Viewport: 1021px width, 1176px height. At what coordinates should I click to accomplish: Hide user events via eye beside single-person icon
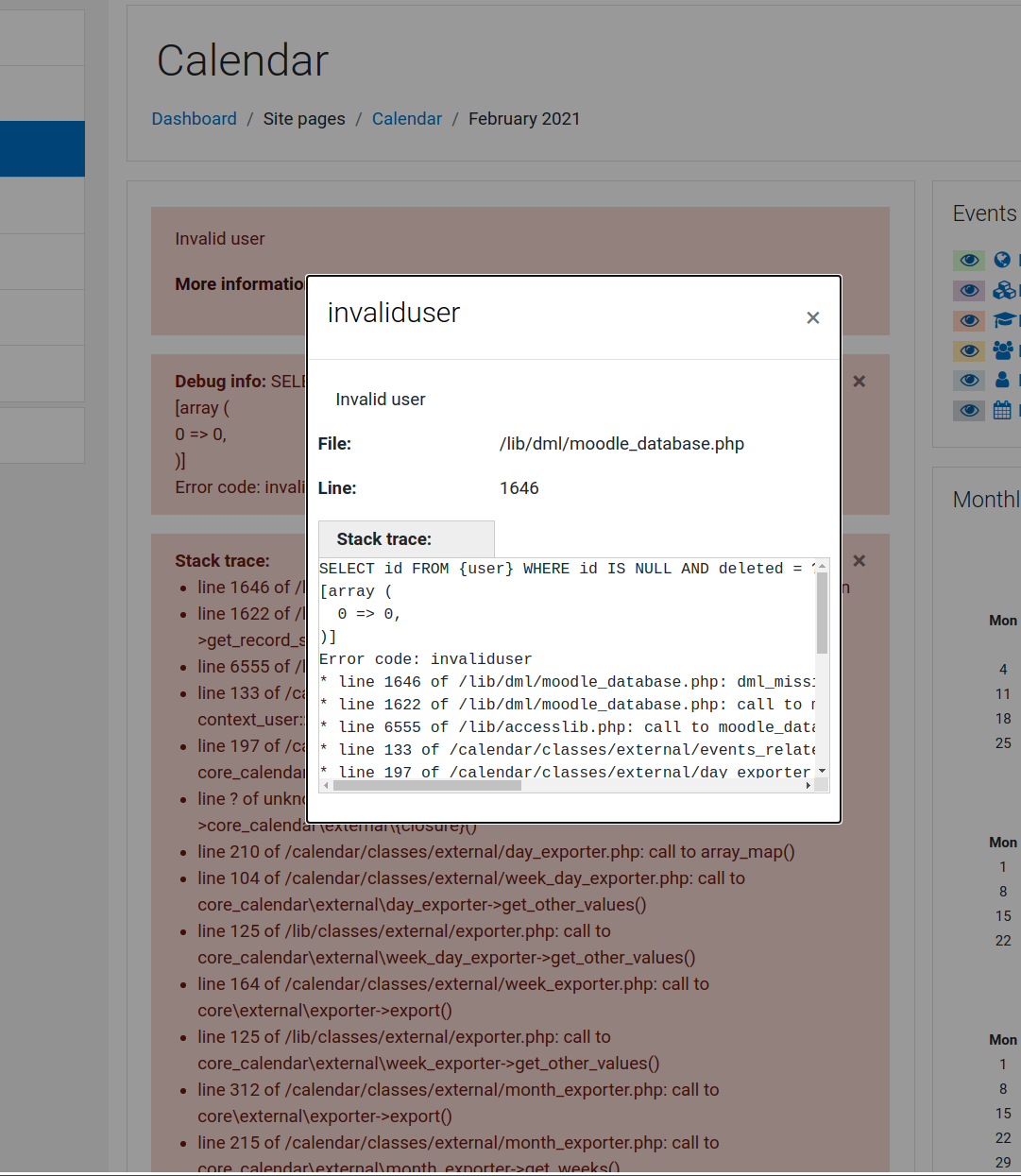969,381
